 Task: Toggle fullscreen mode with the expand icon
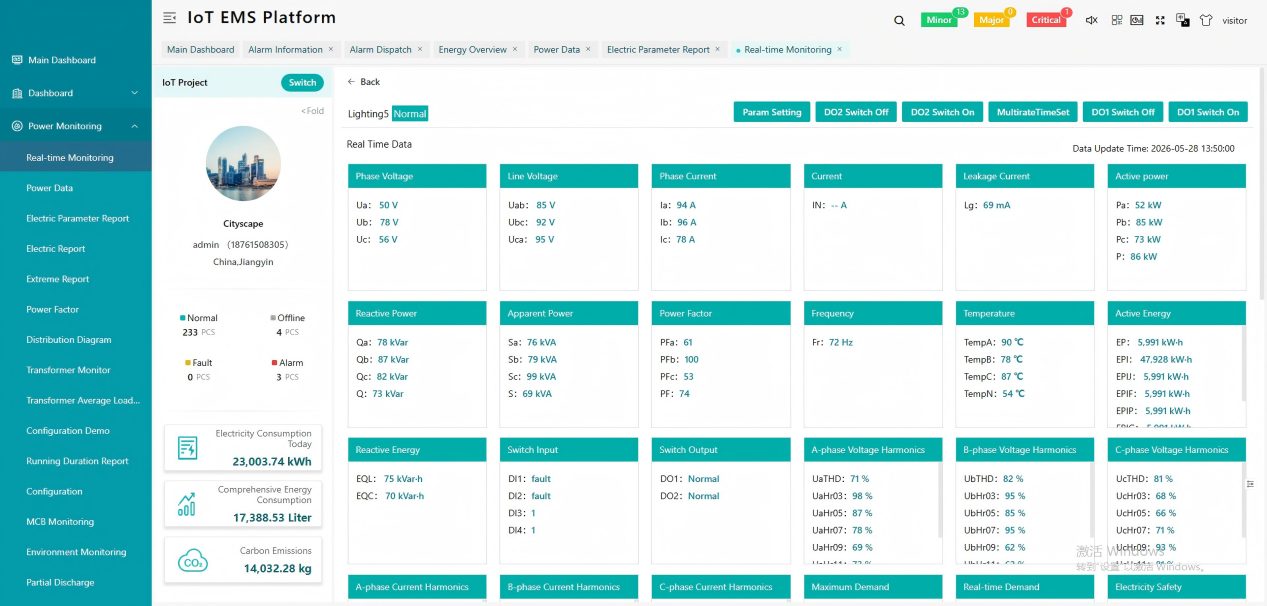[x=1160, y=20]
